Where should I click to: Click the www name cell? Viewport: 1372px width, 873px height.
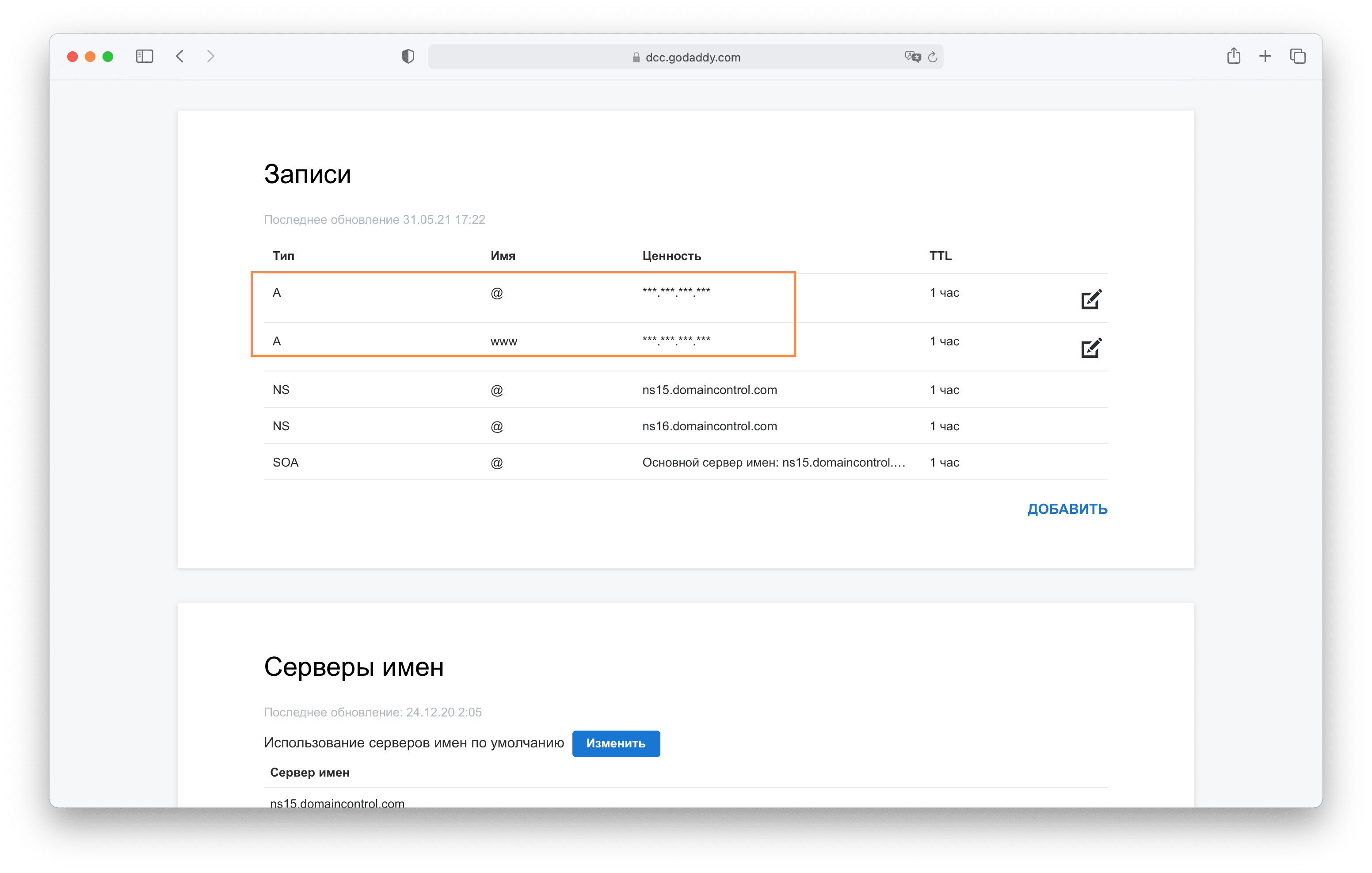504,341
